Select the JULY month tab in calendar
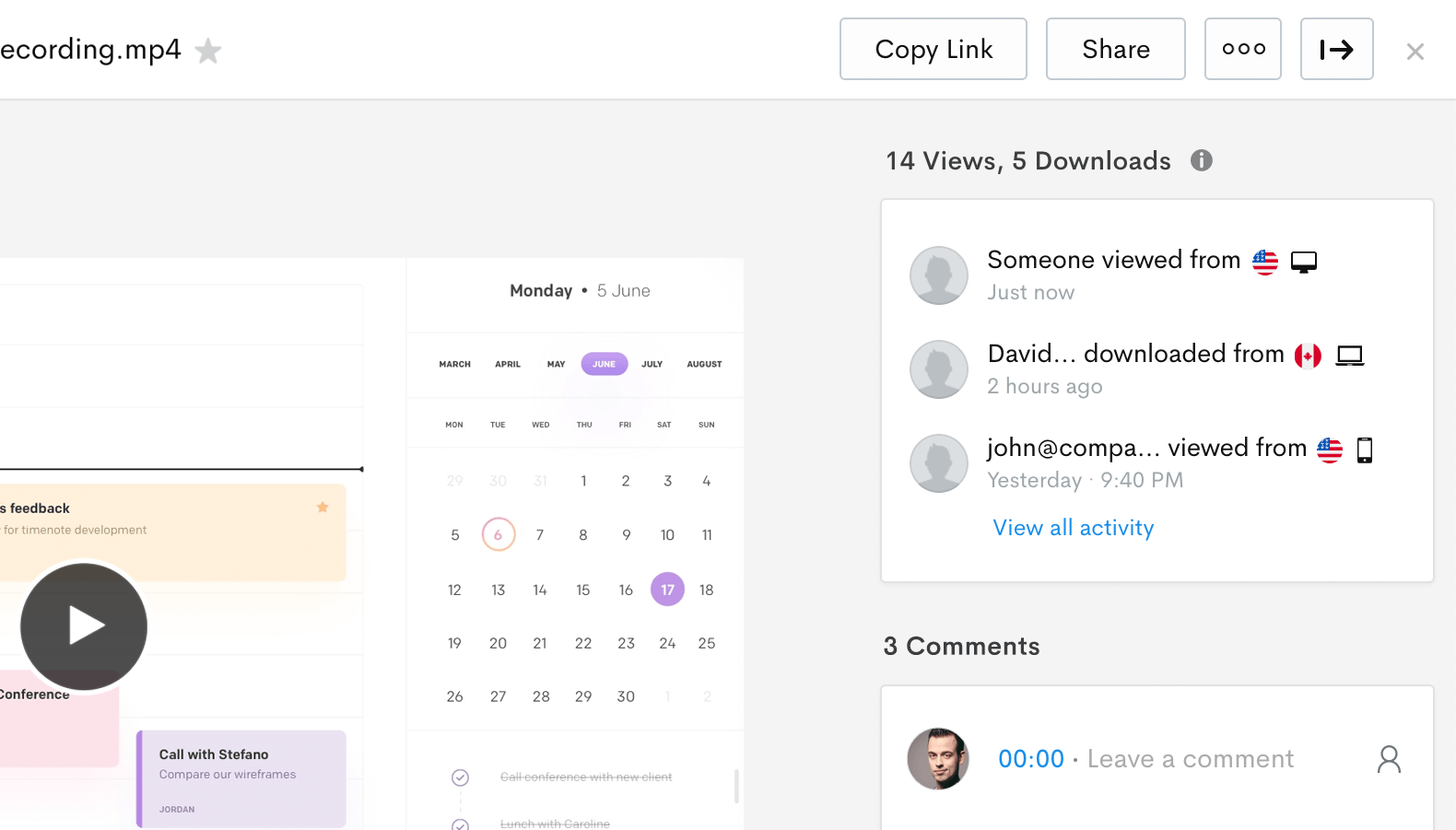The width and height of the screenshot is (1456, 830). [x=652, y=364]
